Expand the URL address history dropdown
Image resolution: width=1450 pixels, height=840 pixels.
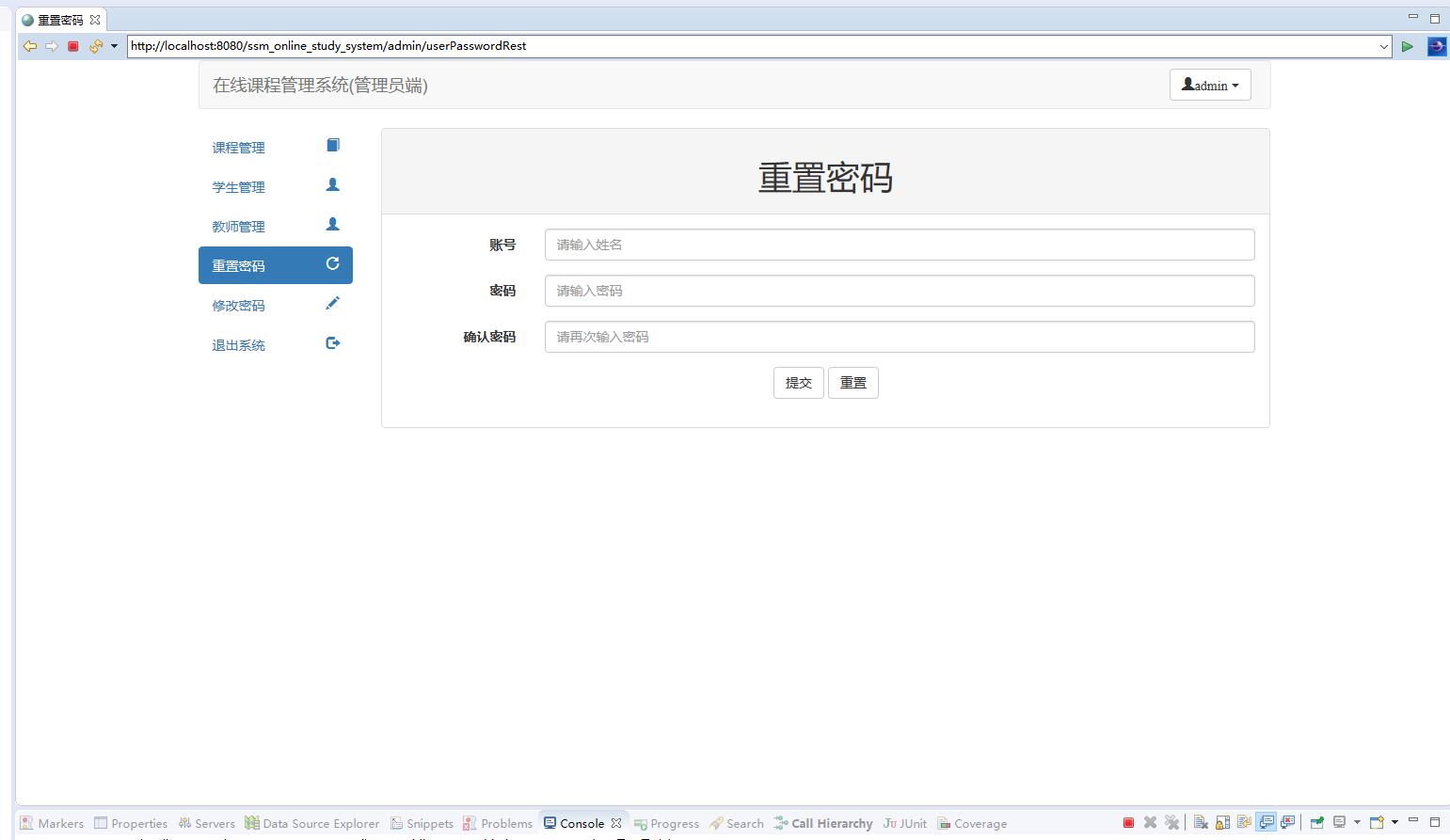(x=1381, y=46)
